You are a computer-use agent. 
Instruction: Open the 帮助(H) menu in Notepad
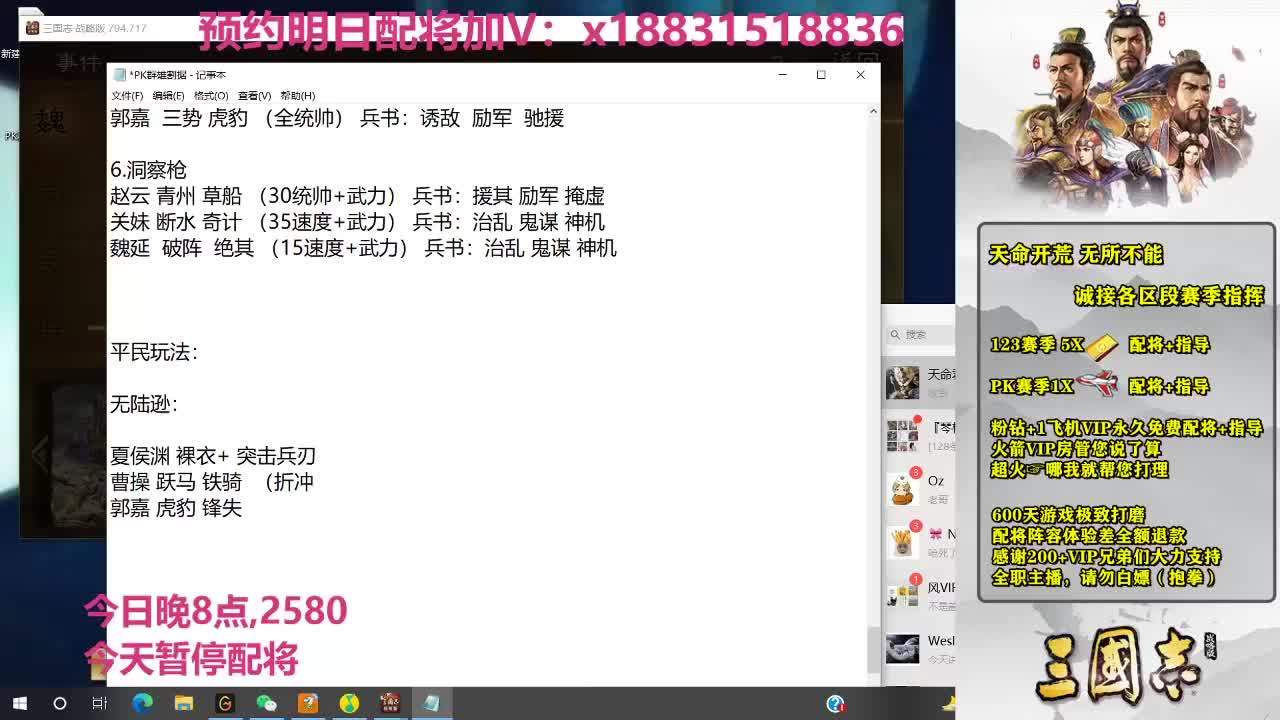click(297, 96)
